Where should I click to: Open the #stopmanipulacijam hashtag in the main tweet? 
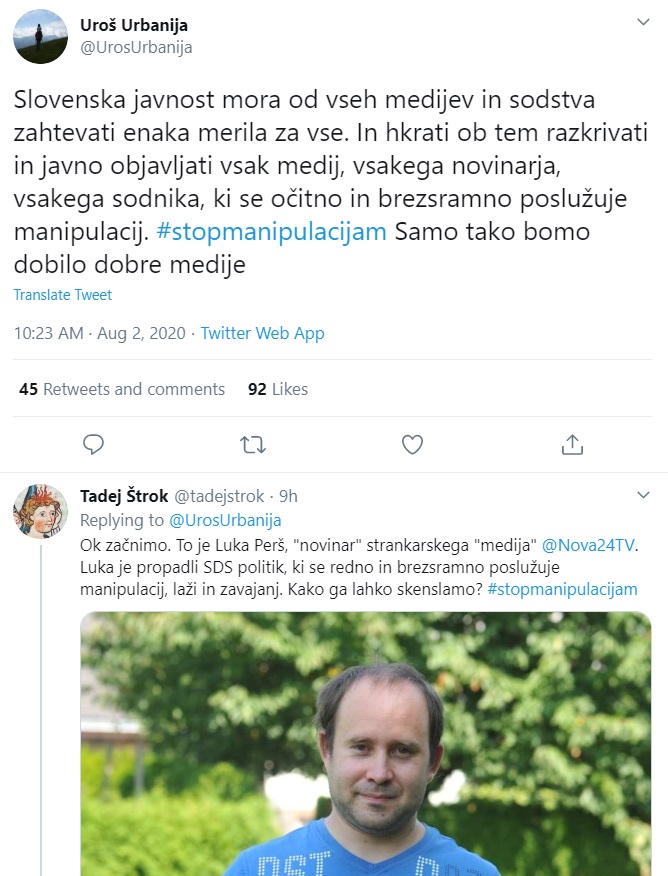coord(272,232)
